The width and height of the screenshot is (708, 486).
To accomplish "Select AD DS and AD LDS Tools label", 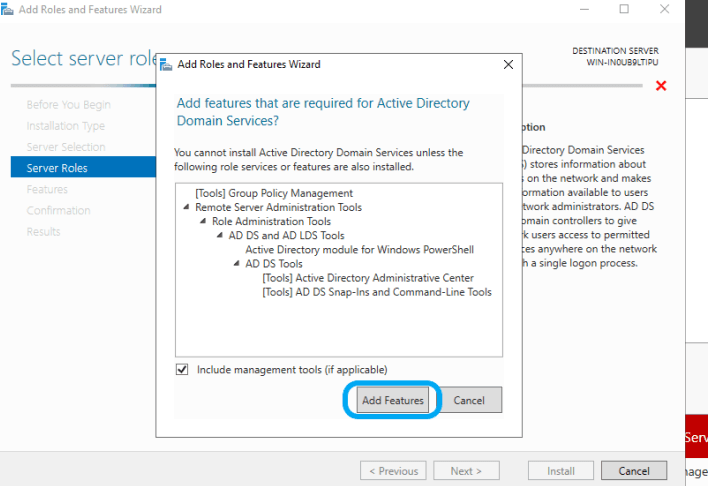I will [x=286, y=235].
